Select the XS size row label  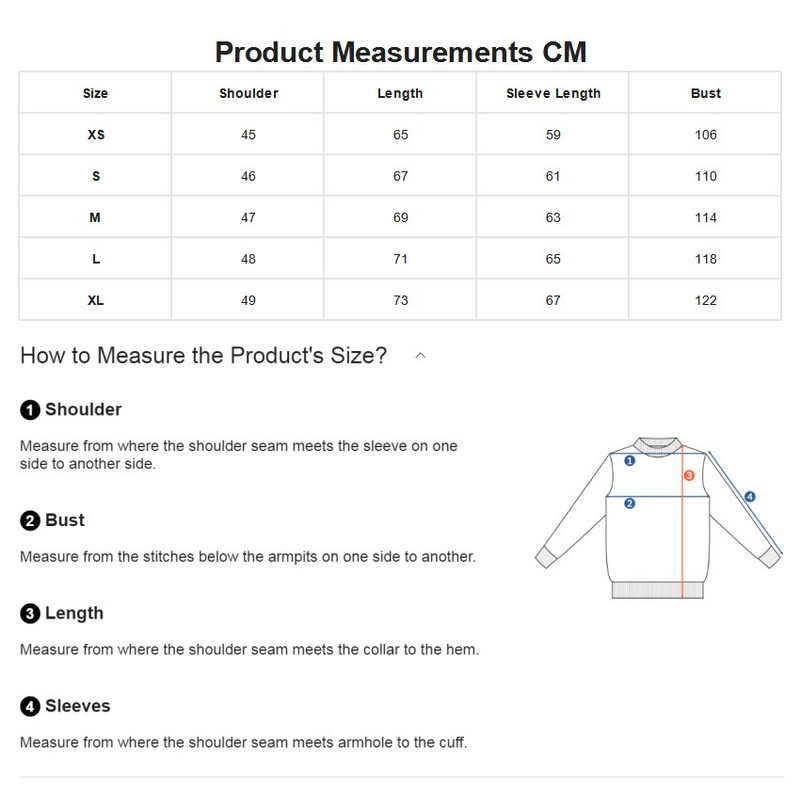coord(95,135)
